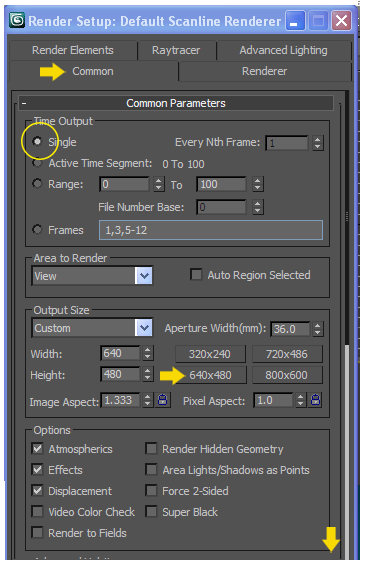Turn on Super Black checkbox
Viewport: 365px width, 566px height.
coord(151,511)
